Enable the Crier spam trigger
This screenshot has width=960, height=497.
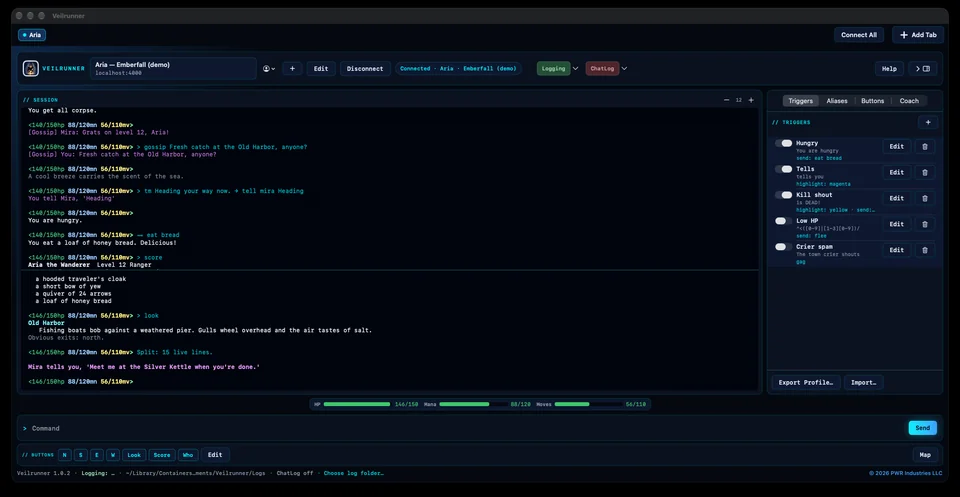[784, 247]
